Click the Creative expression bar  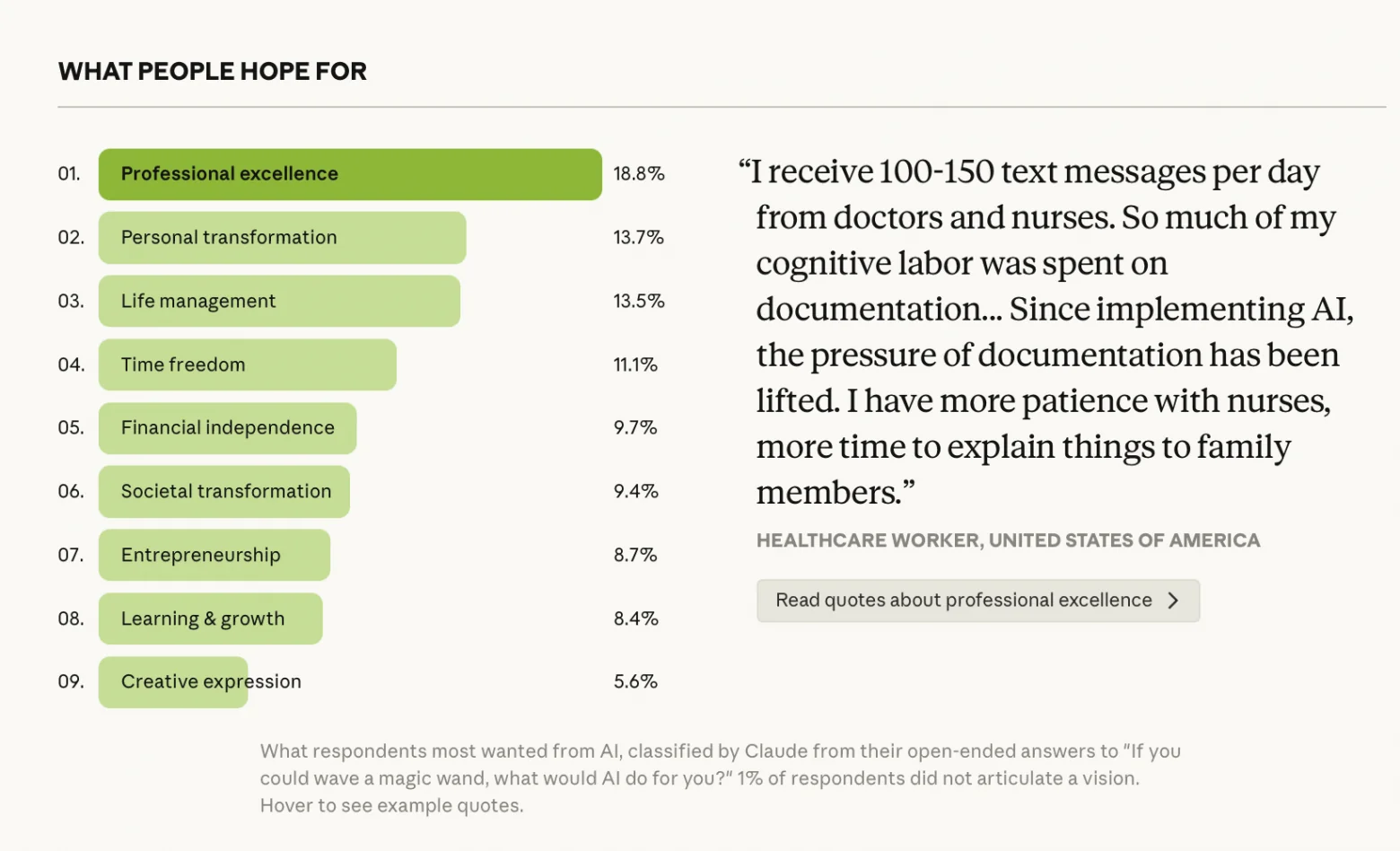point(173,682)
